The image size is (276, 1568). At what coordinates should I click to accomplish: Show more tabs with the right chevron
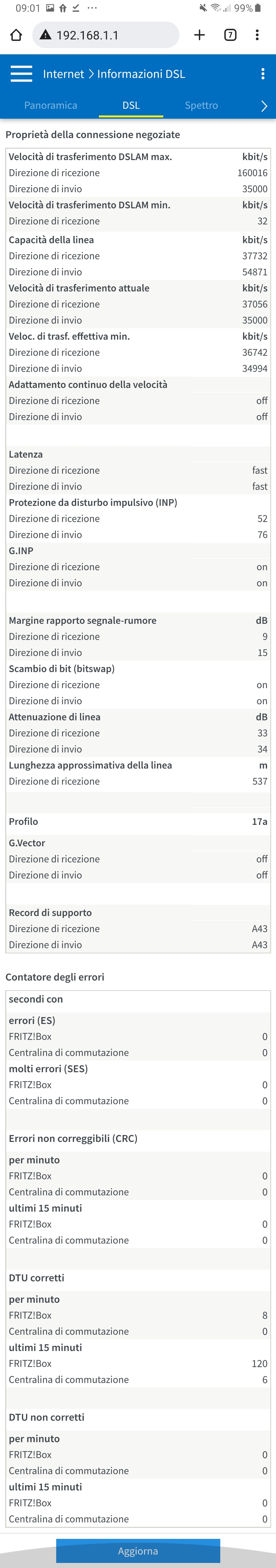(x=264, y=106)
